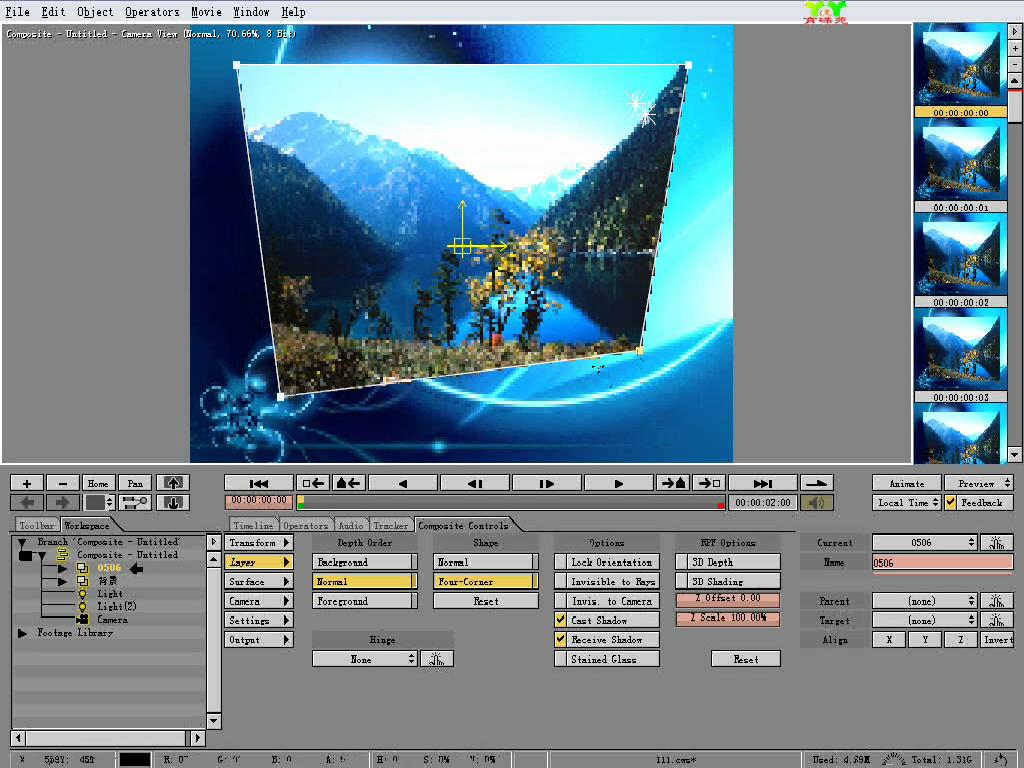
Task: Uncheck the Receive Shadow option
Action: click(560, 639)
